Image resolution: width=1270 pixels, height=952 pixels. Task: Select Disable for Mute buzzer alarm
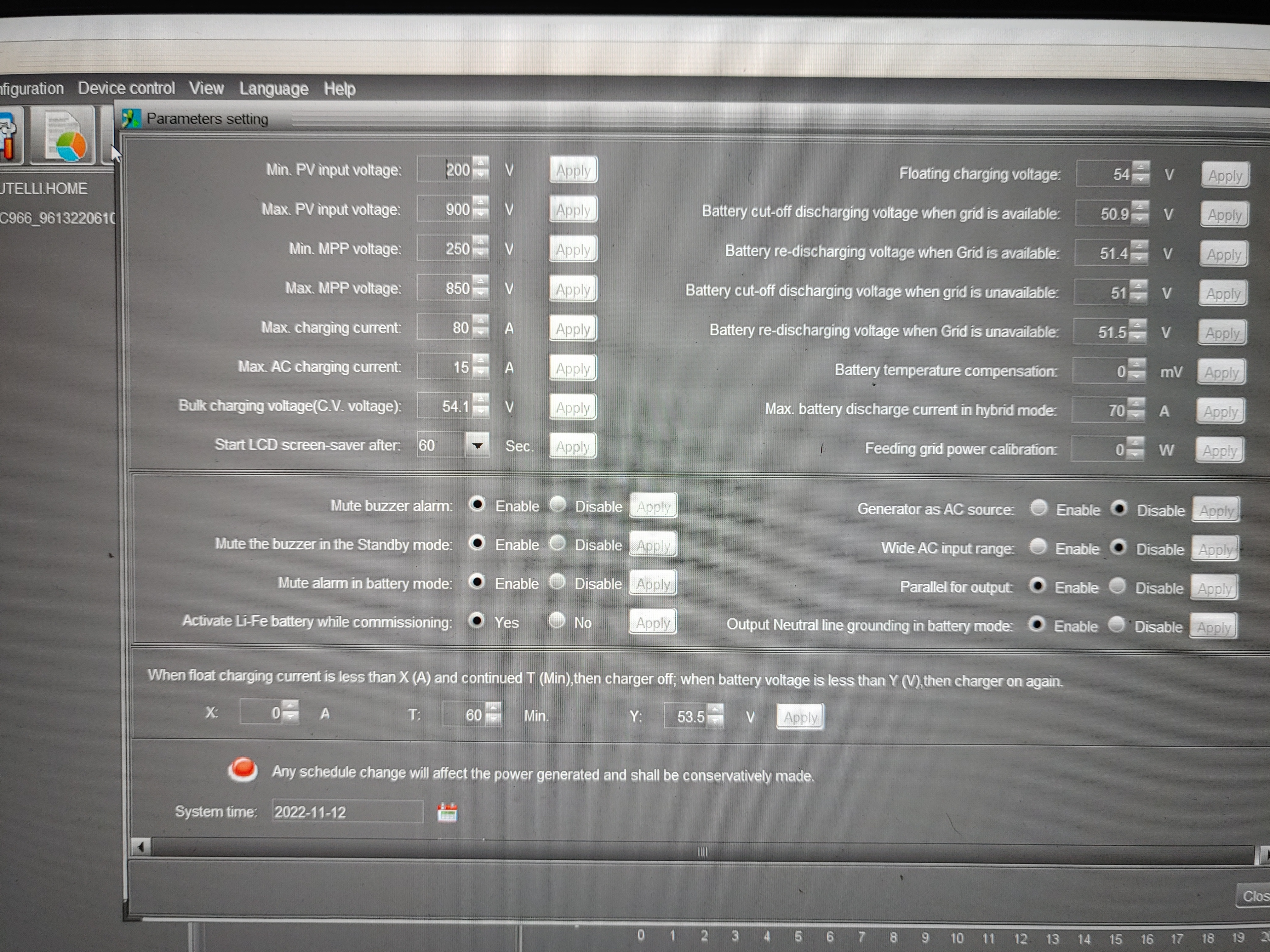[x=558, y=504]
